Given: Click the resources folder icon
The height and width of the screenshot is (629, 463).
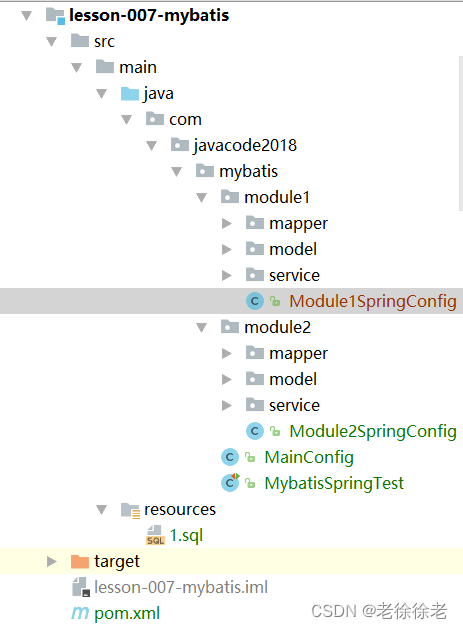Looking at the screenshot, I should (x=130, y=510).
